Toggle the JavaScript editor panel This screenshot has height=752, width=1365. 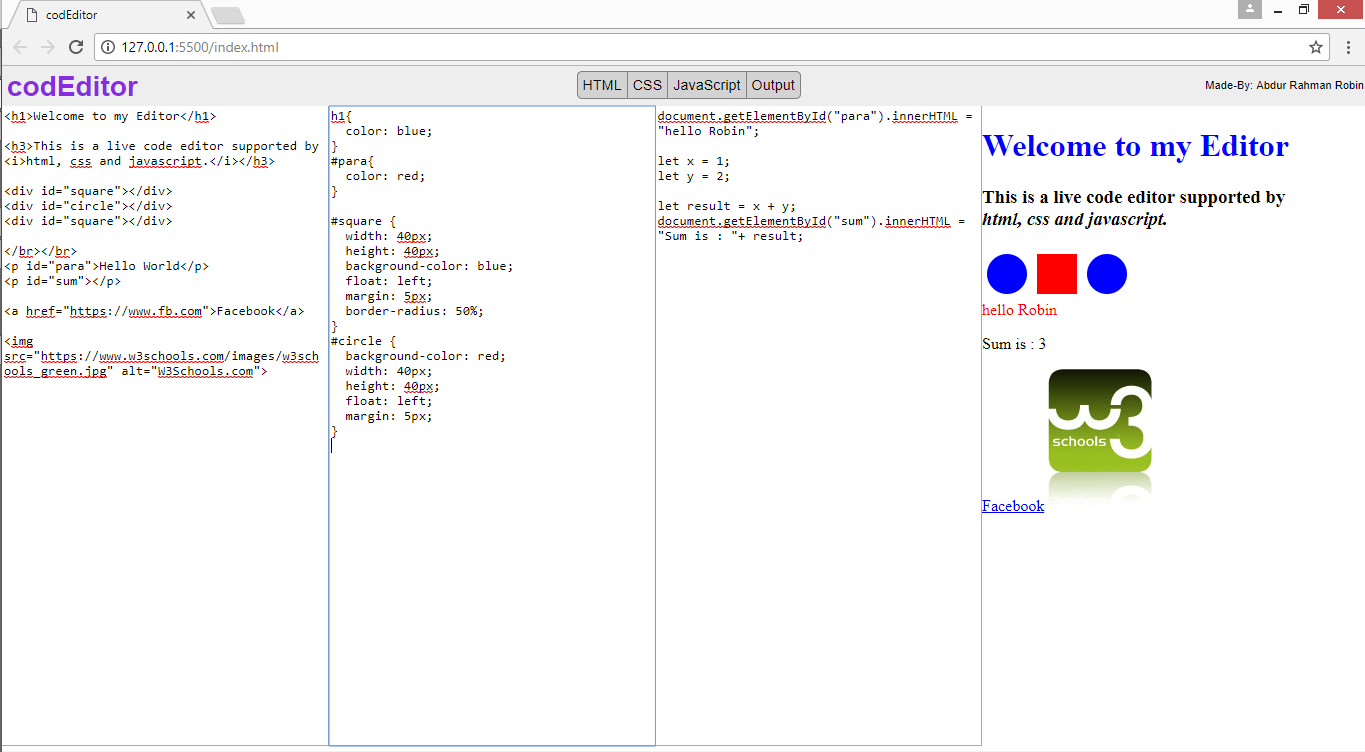706,85
